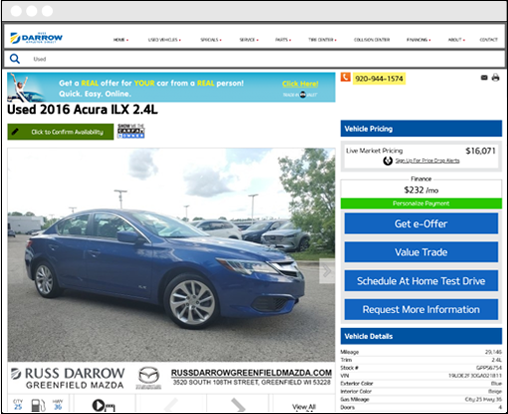Go to the Contact page
Image resolution: width=508 pixels, height=414 pixels.
coord(488,40)
